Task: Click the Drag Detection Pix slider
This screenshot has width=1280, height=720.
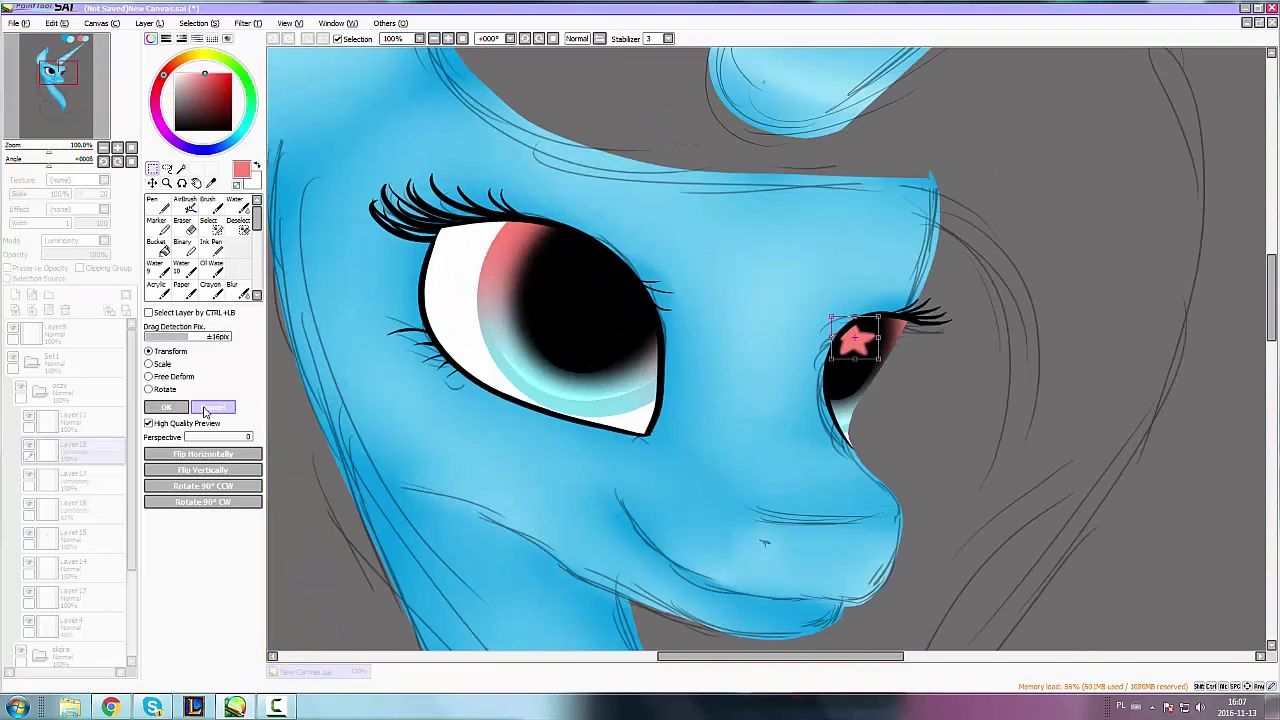Action: (x=188, y=337)
